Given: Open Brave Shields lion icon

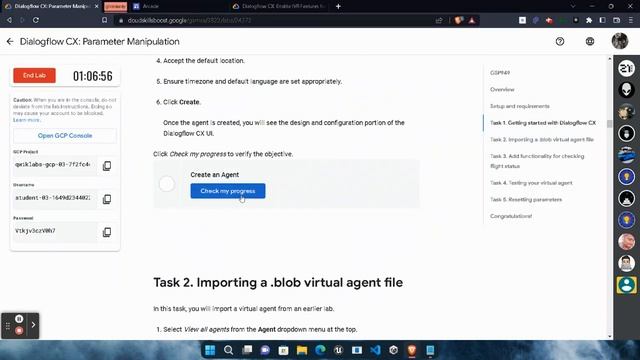Looking at the screenshot, I should (458, 20).
